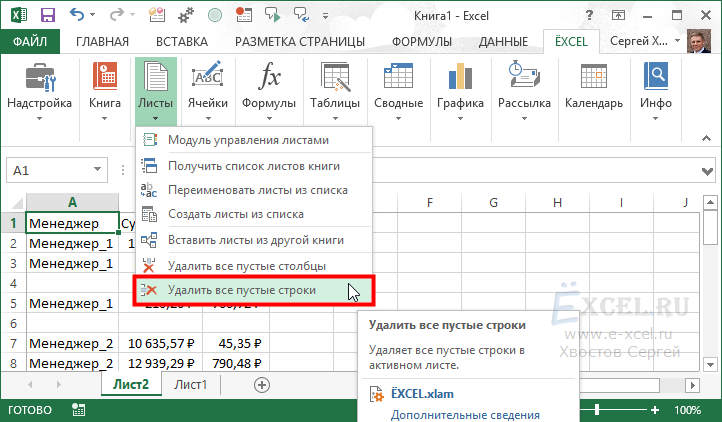Click the Excel logo icon in title bar
722x422 pixels.
[x=19, y=15]
